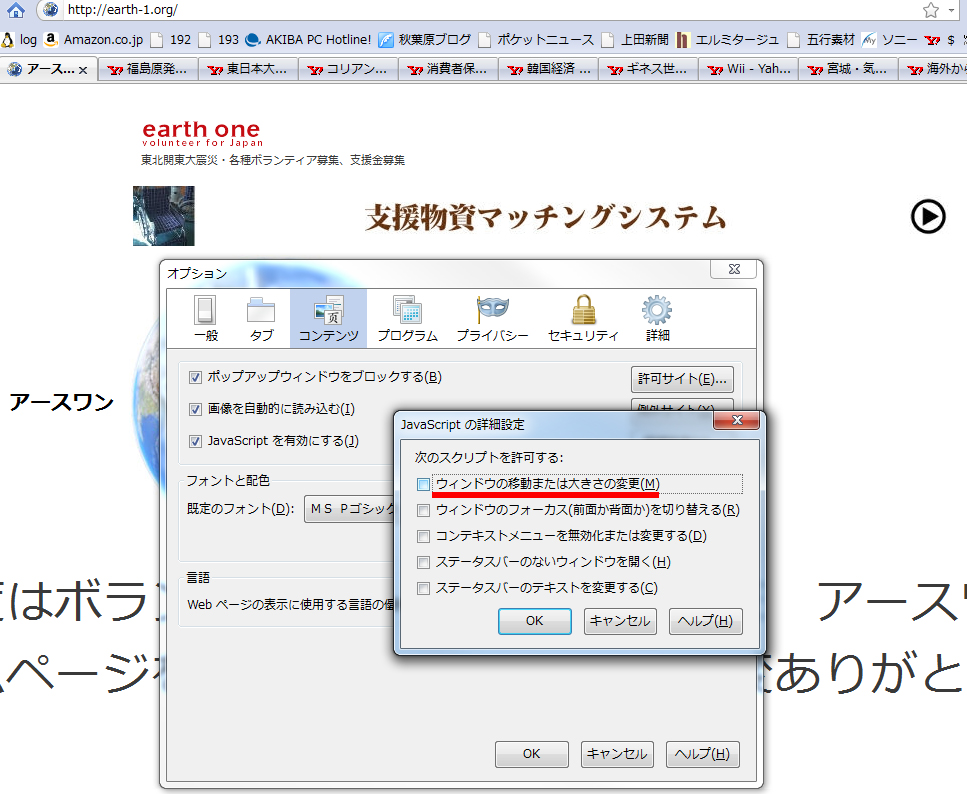Image resolution: width=967 pixels, height=794 pixels.
Task: Open the AKIBA PC Hotline! bookmark
Action: [308, 40]
